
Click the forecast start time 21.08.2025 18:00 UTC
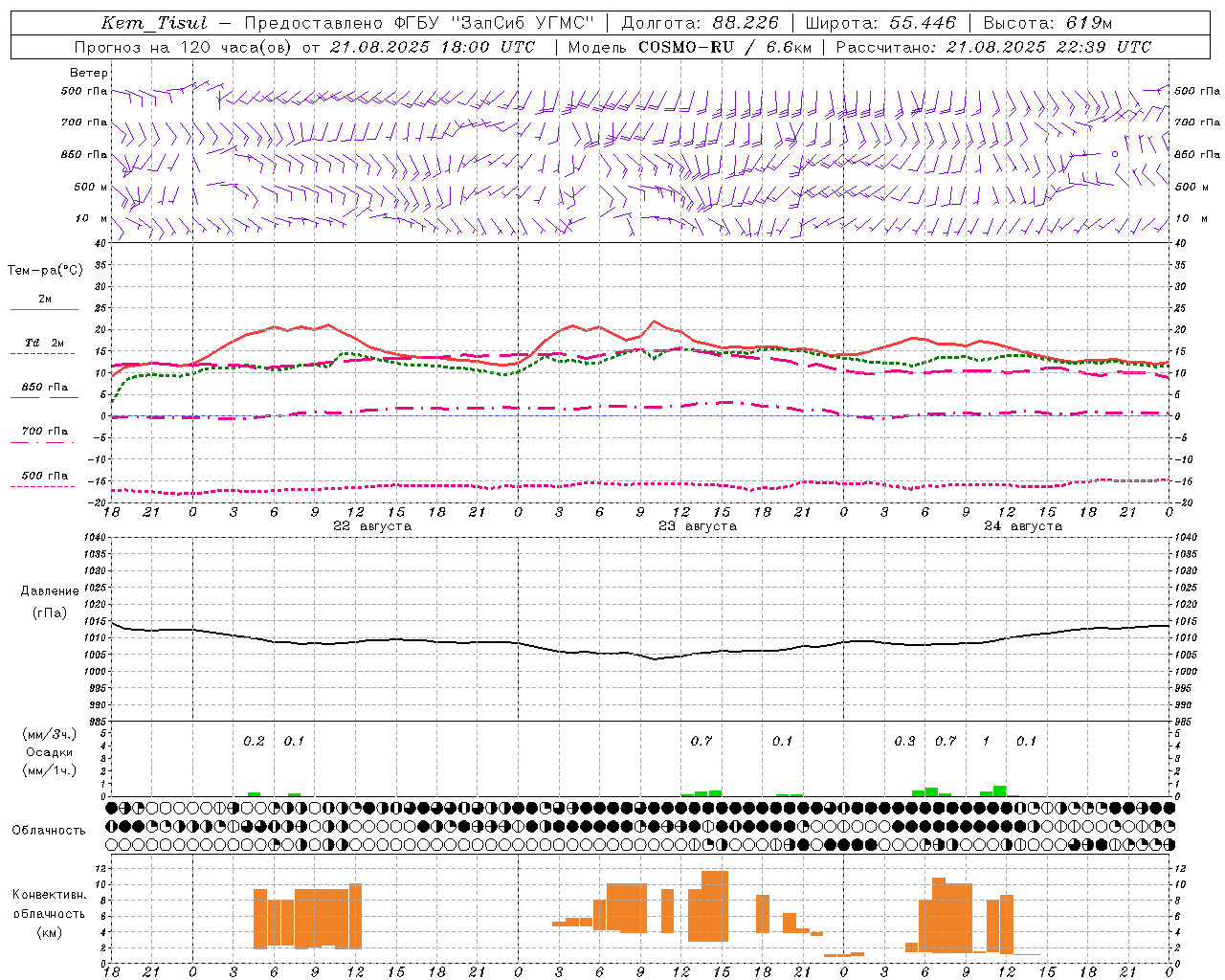tap(432, 47)
